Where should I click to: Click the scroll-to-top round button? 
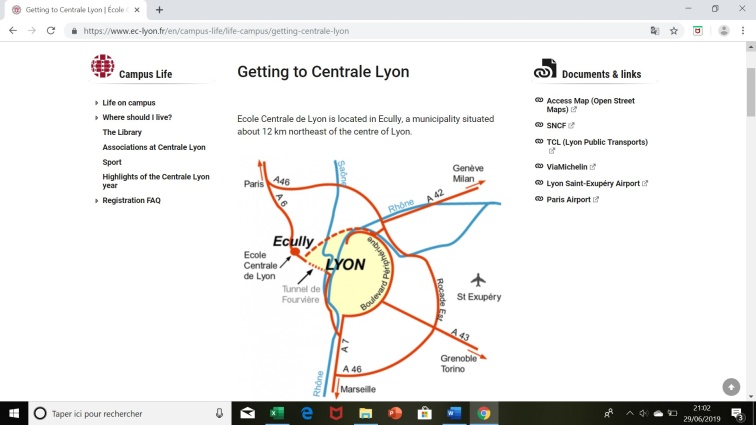point(731,387)
